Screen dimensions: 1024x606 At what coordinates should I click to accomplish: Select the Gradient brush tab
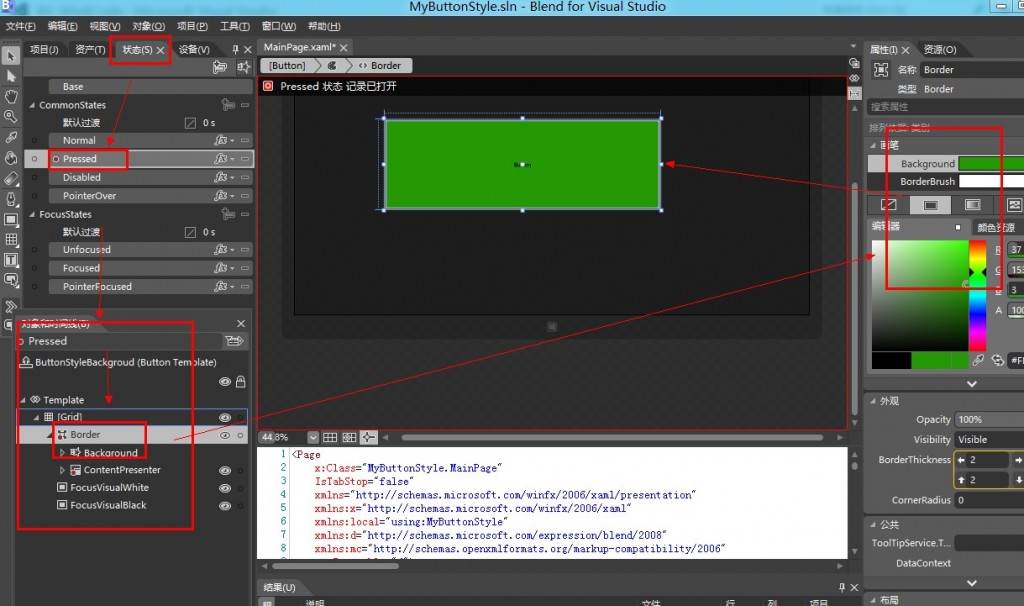tap(973, 204)
